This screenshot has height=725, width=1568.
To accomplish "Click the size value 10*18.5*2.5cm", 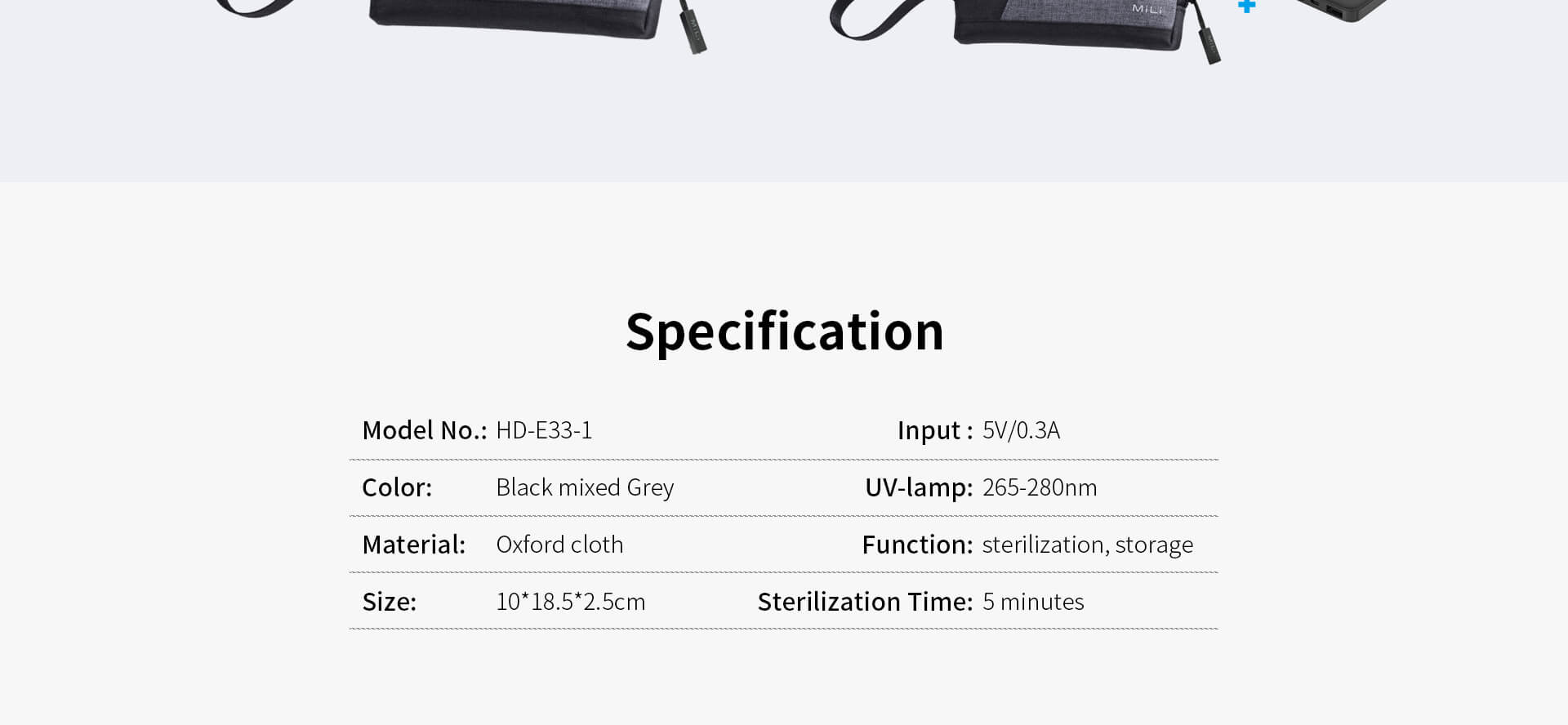I will tap(570, 602).
